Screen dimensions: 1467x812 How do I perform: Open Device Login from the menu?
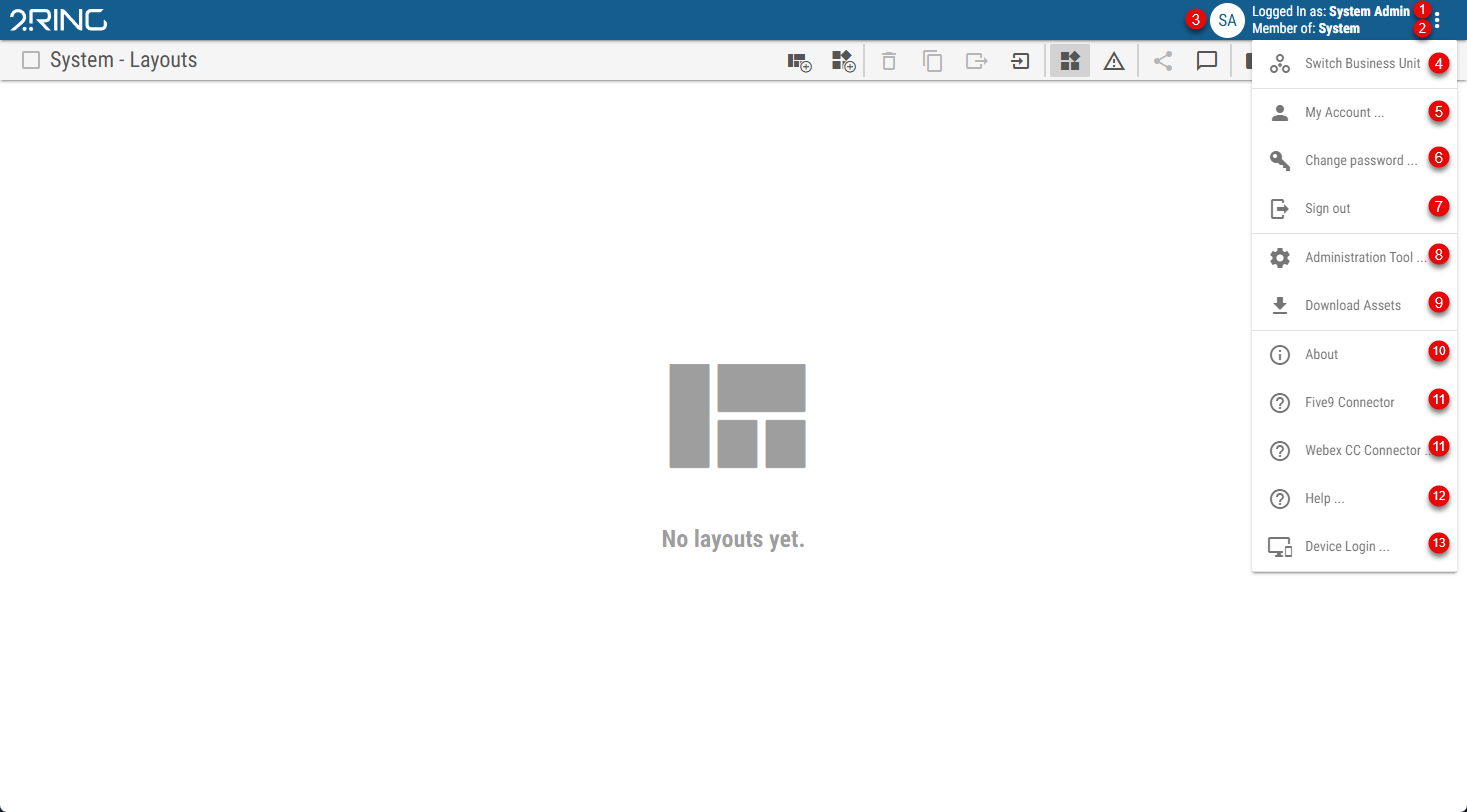click(x=1347, y=546)
